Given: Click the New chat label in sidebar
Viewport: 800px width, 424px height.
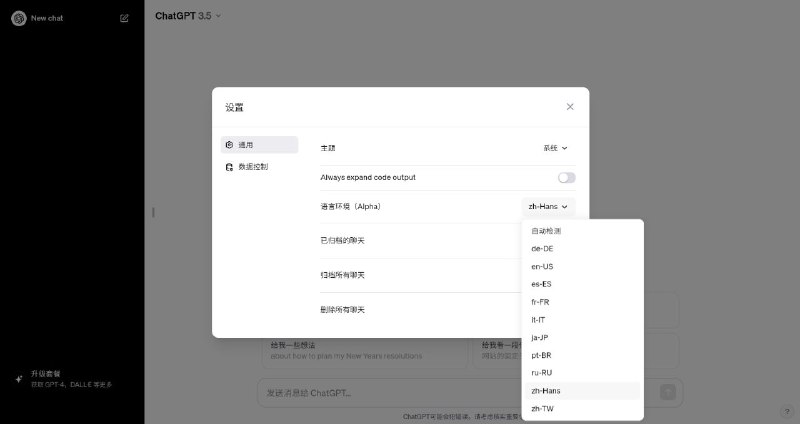Looking at the screenshot, I should [47, 18].
